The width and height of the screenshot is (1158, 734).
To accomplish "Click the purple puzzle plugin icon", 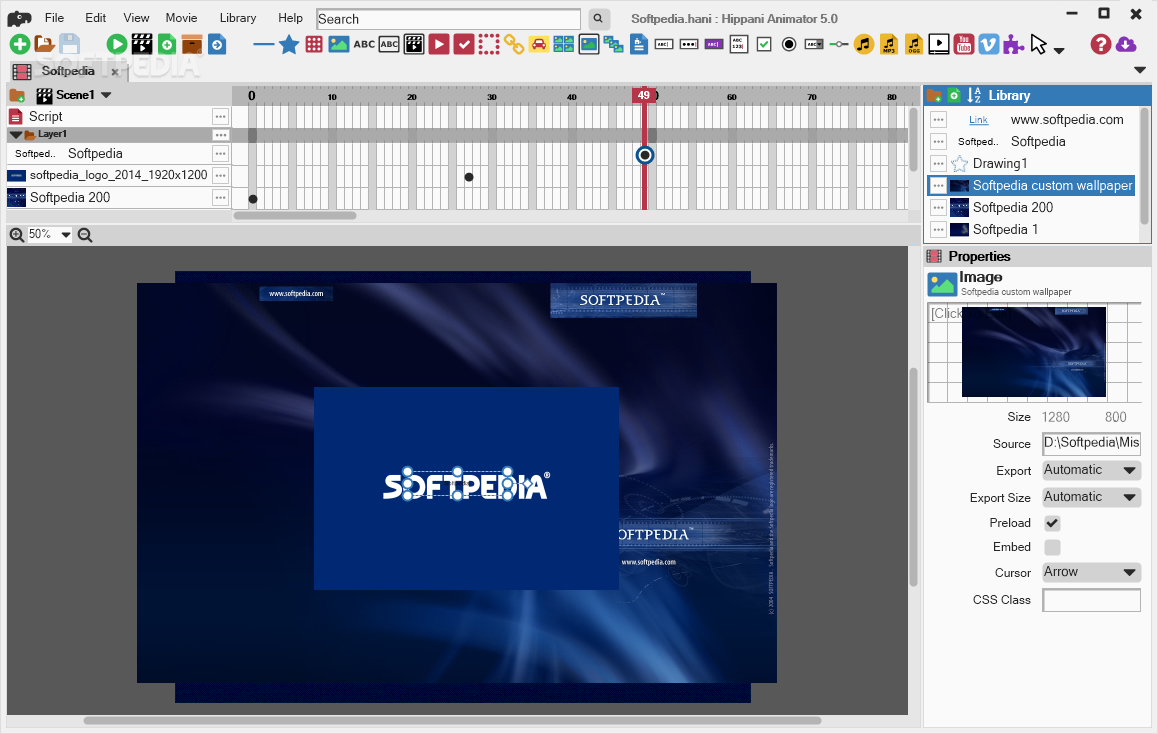I will pyautogui.click(x=1013, y=44).
